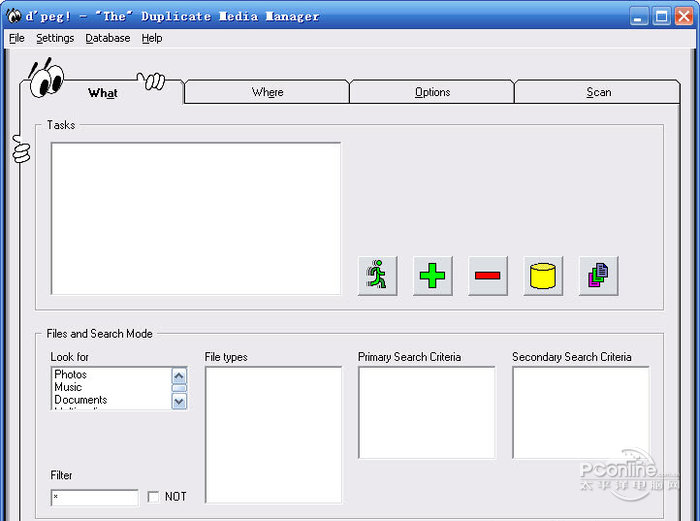The height and width of the screenshot is (521, 700).
Task: Click inside the Tasks list box
Action: [196, 218]
